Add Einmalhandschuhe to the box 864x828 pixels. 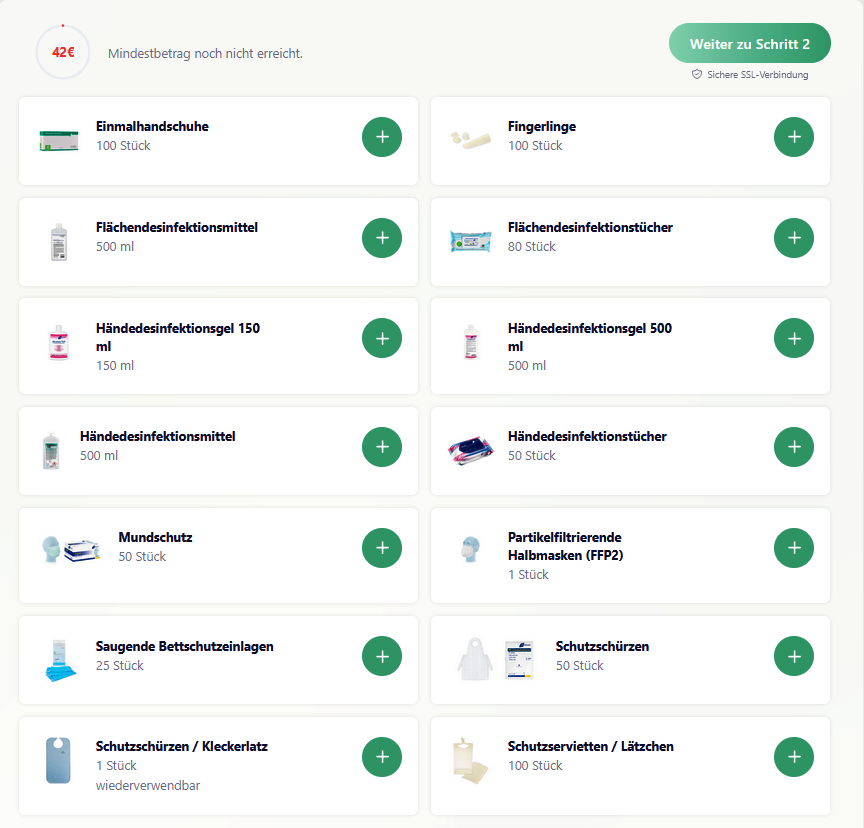click(x=381, y=137)
